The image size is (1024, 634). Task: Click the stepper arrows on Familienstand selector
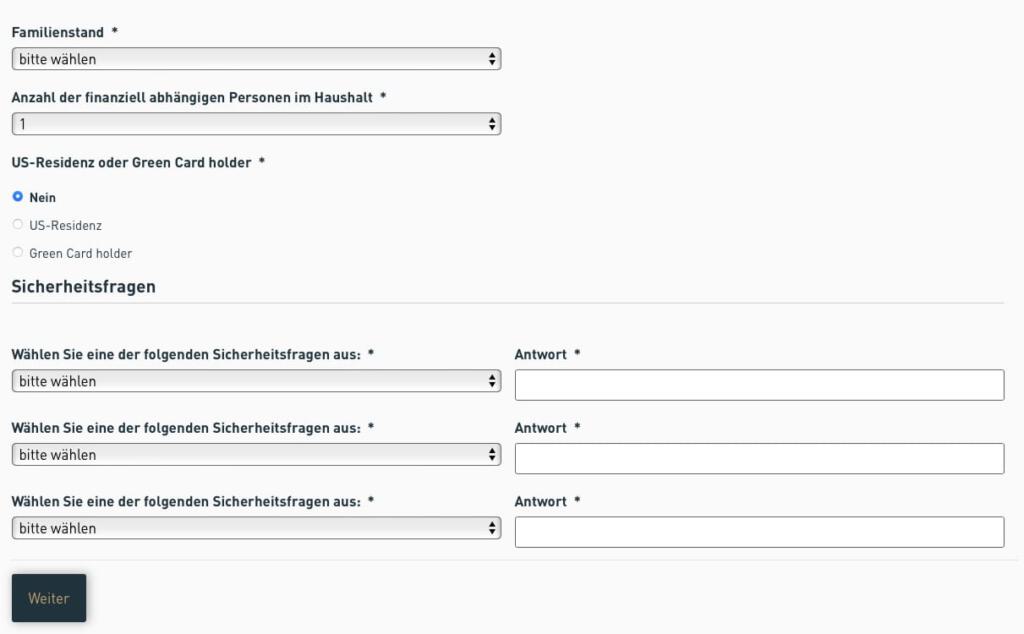click(491, 59)
